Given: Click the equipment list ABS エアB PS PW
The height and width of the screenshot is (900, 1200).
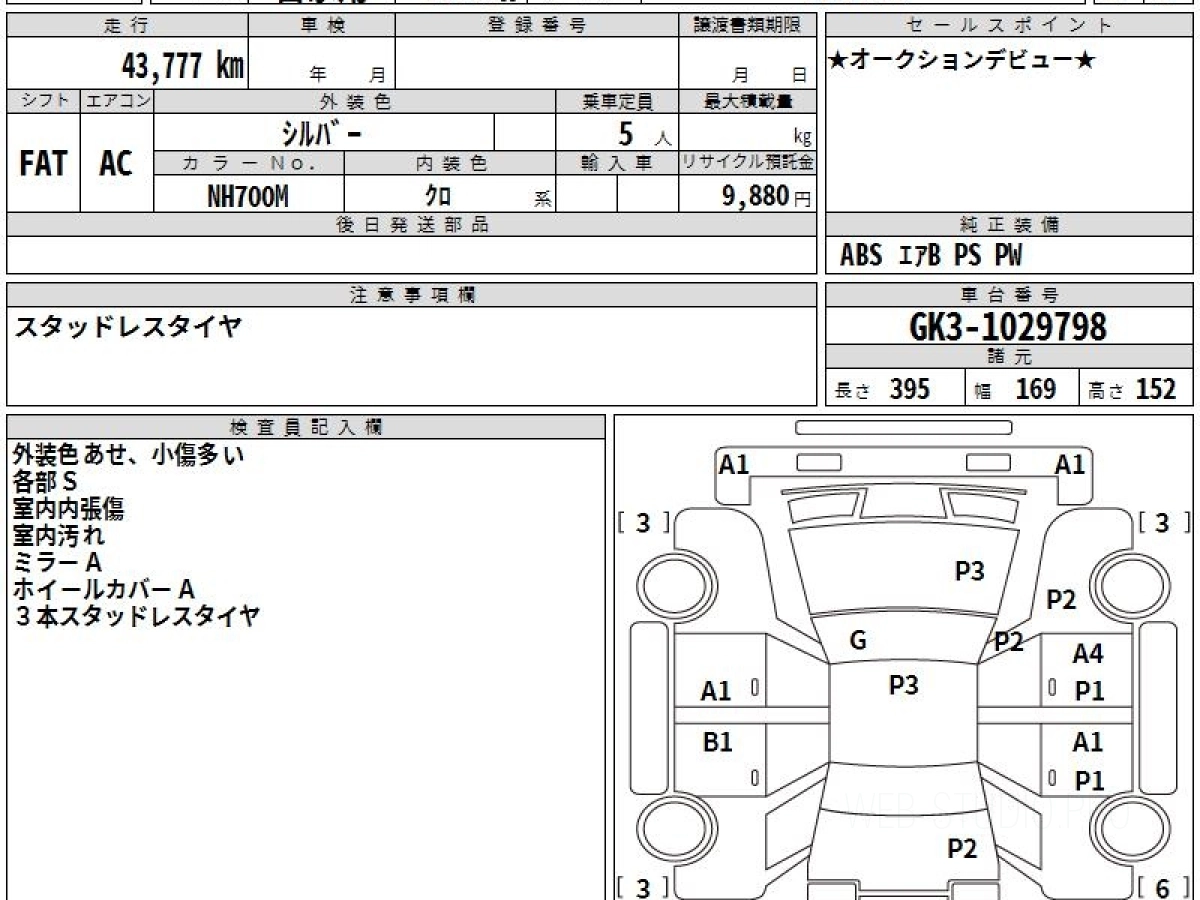Looking at the screenshot, I should (931, 256).
